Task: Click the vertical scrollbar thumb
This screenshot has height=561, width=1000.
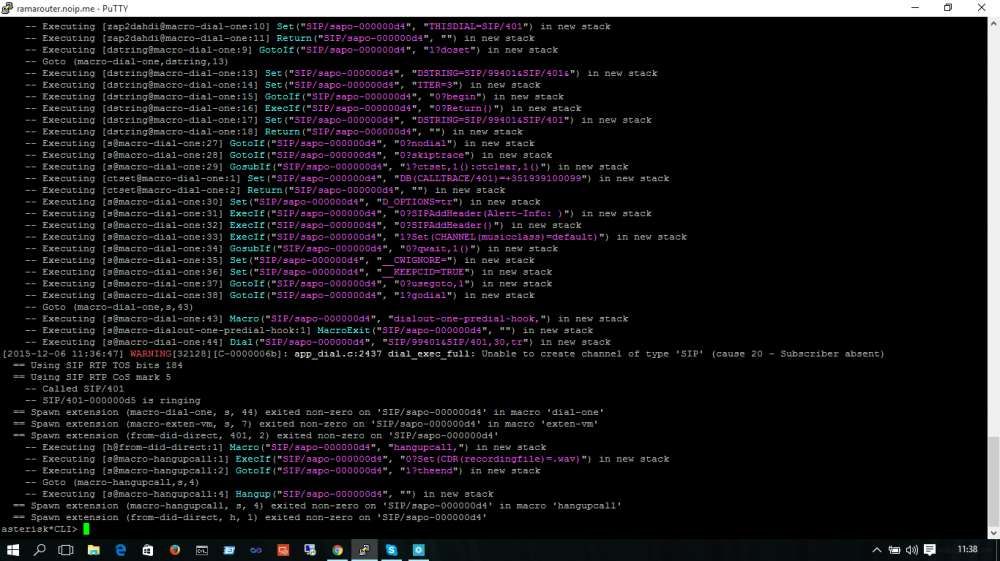Action: 994,480
